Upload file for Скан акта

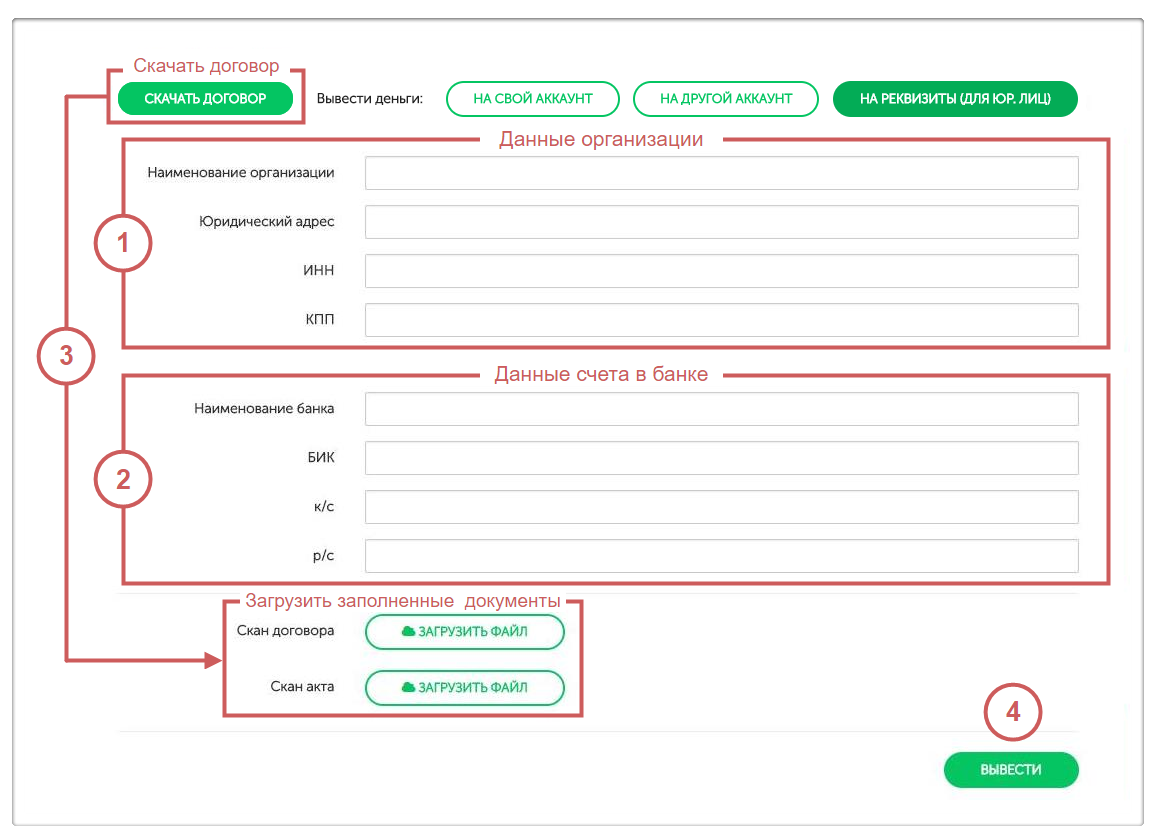465,688
